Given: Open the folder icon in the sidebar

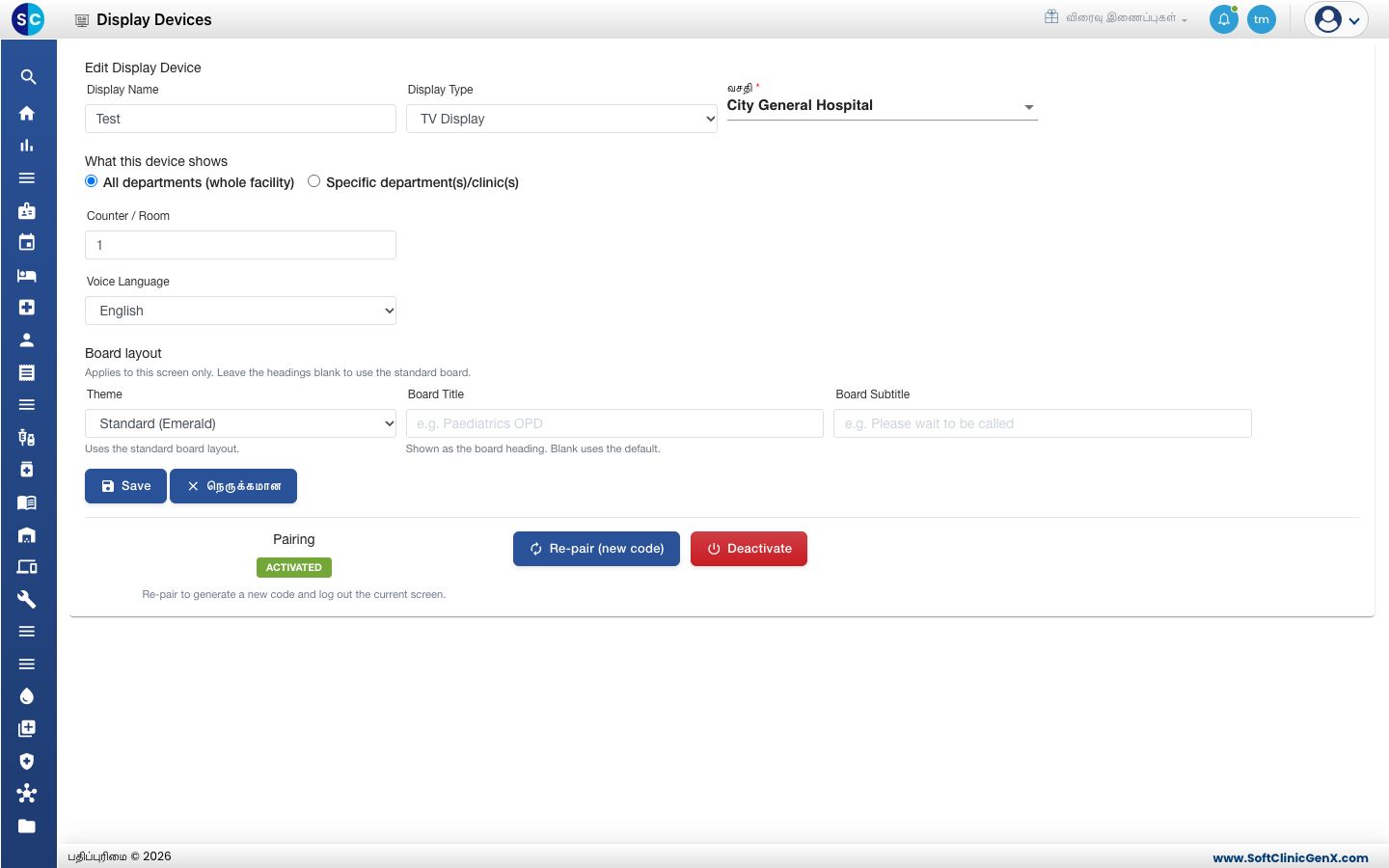Looking at the screenshot, I should point(27,826).
